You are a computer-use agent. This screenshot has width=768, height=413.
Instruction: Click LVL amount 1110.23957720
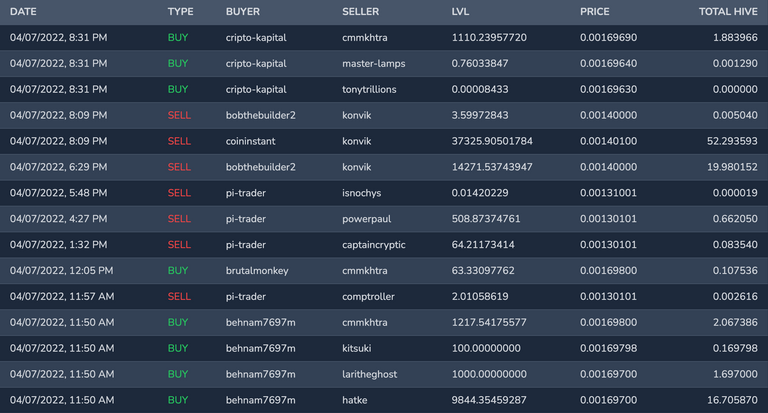pyautogui.click(x=489, y=38)
